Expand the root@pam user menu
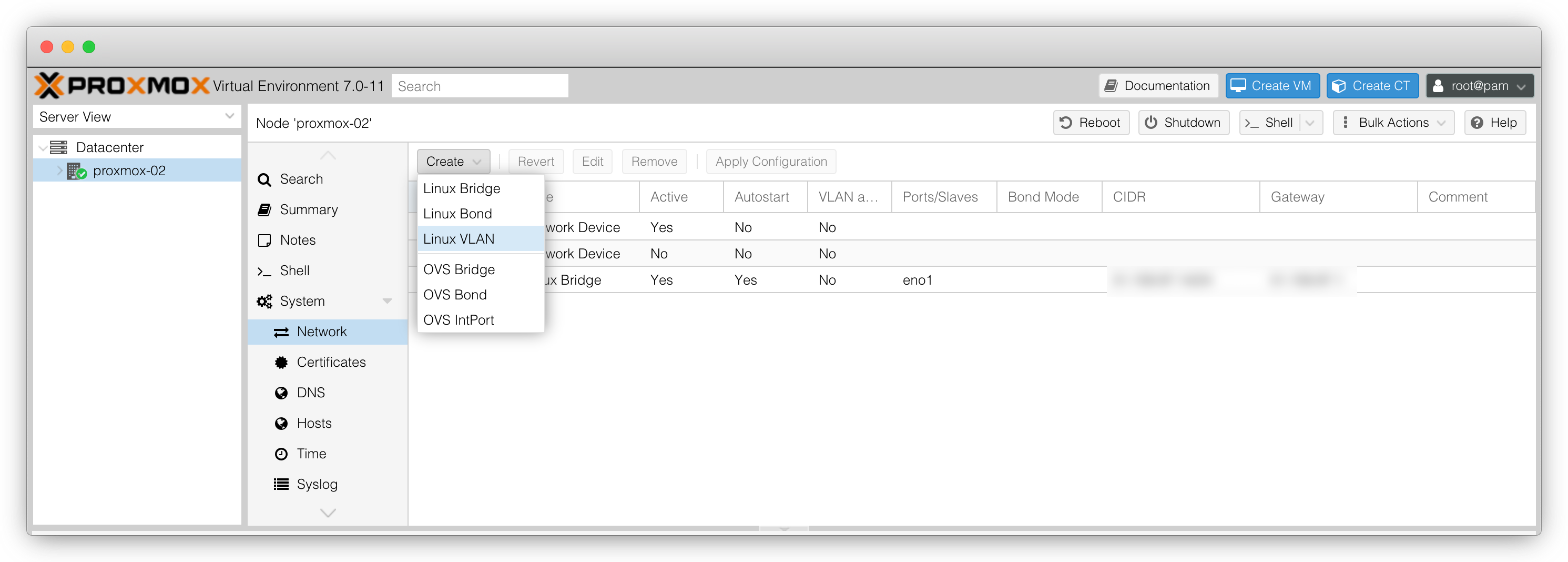 [1479, 86]
